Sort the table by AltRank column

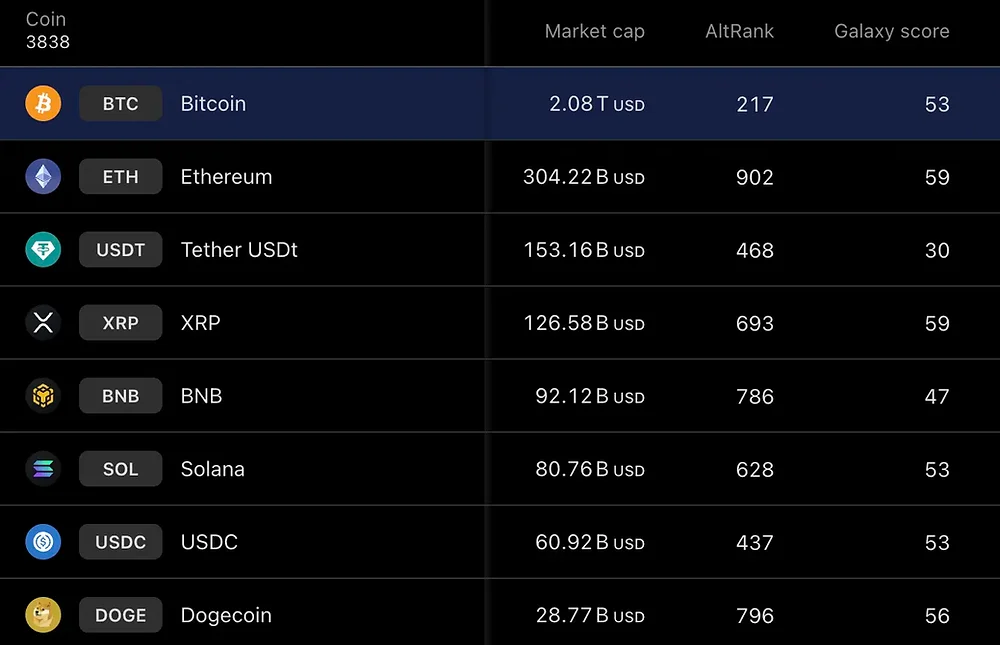(739, 31)
